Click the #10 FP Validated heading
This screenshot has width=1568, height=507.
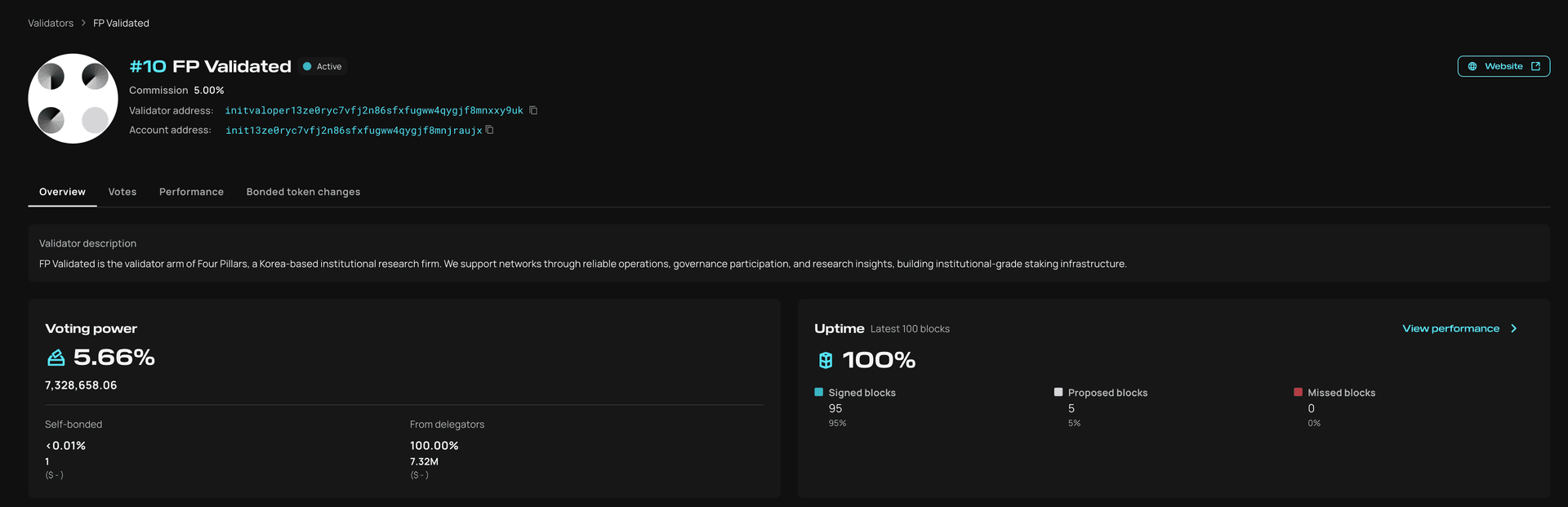click(x=210, y=66)
